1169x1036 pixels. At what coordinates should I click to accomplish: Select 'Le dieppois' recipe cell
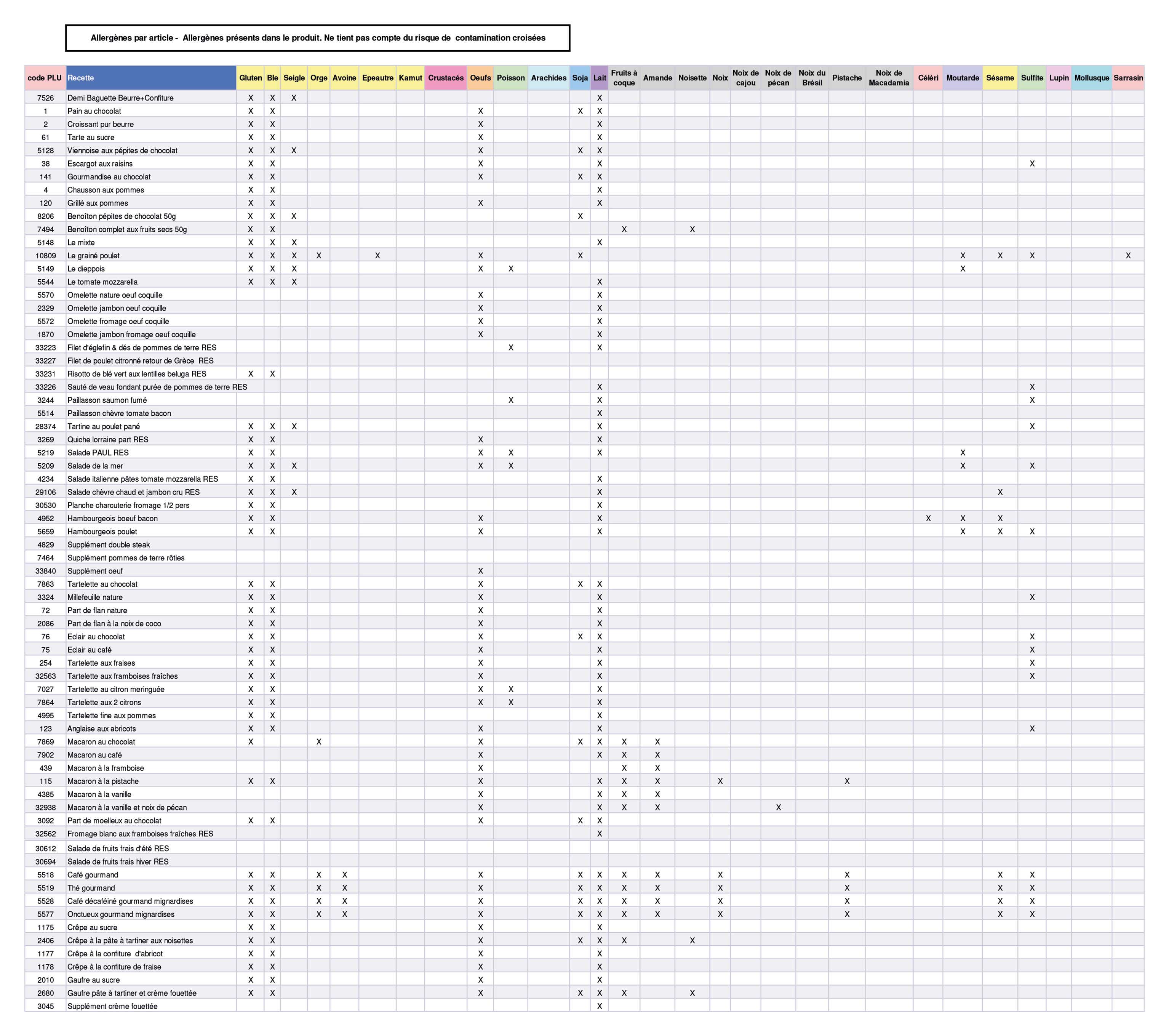(x=151, y=269)
